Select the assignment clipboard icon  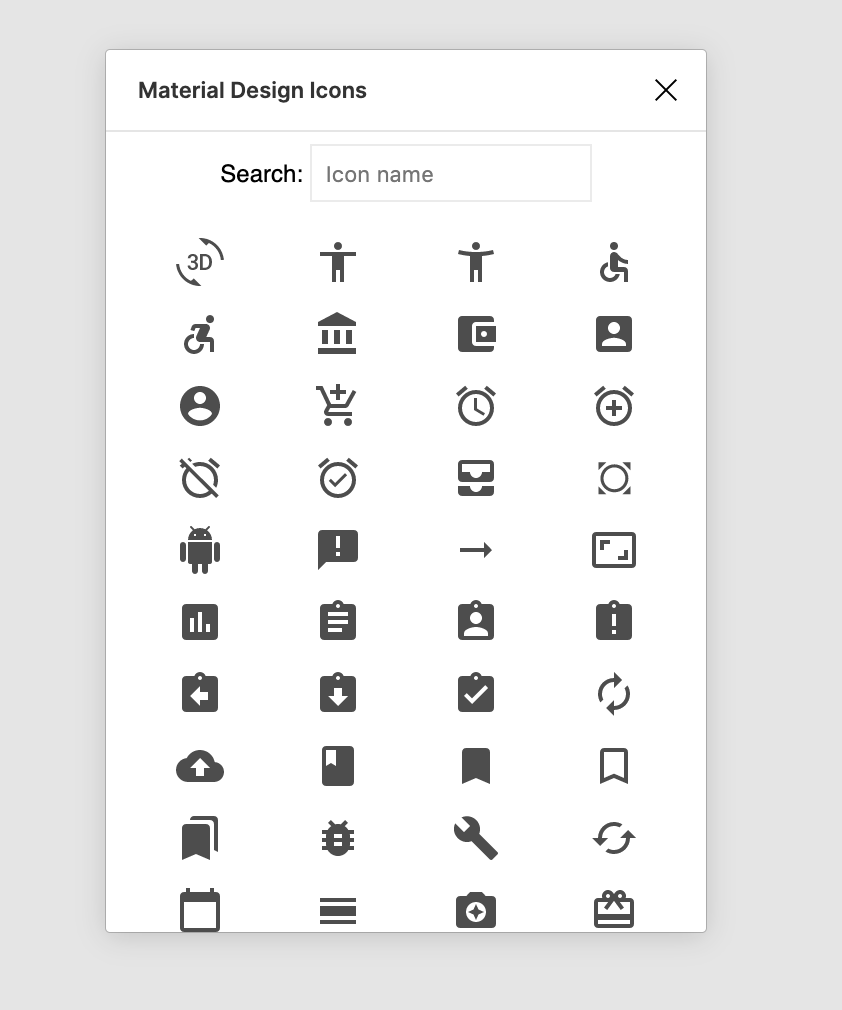(x=338, y=620)
